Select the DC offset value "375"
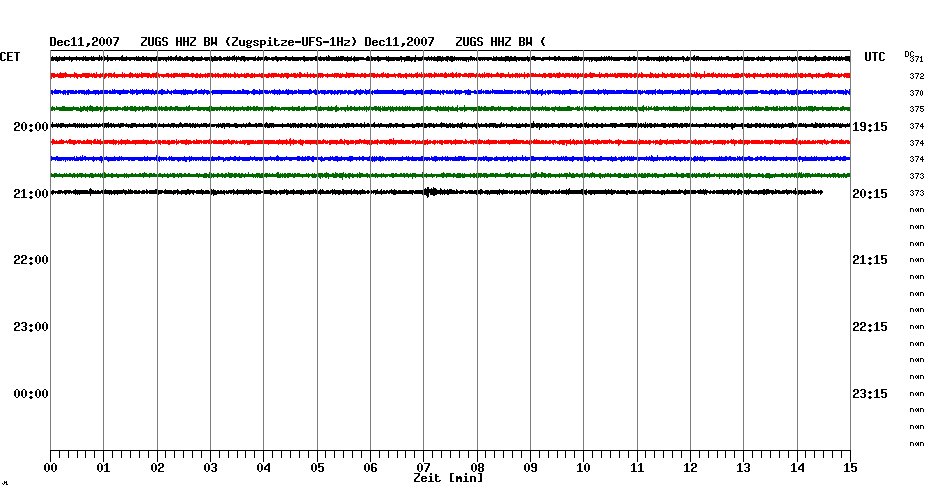Image resolution: width=930 pixels, height=494 pixels. pyautogui.click(x=917, y=110)
